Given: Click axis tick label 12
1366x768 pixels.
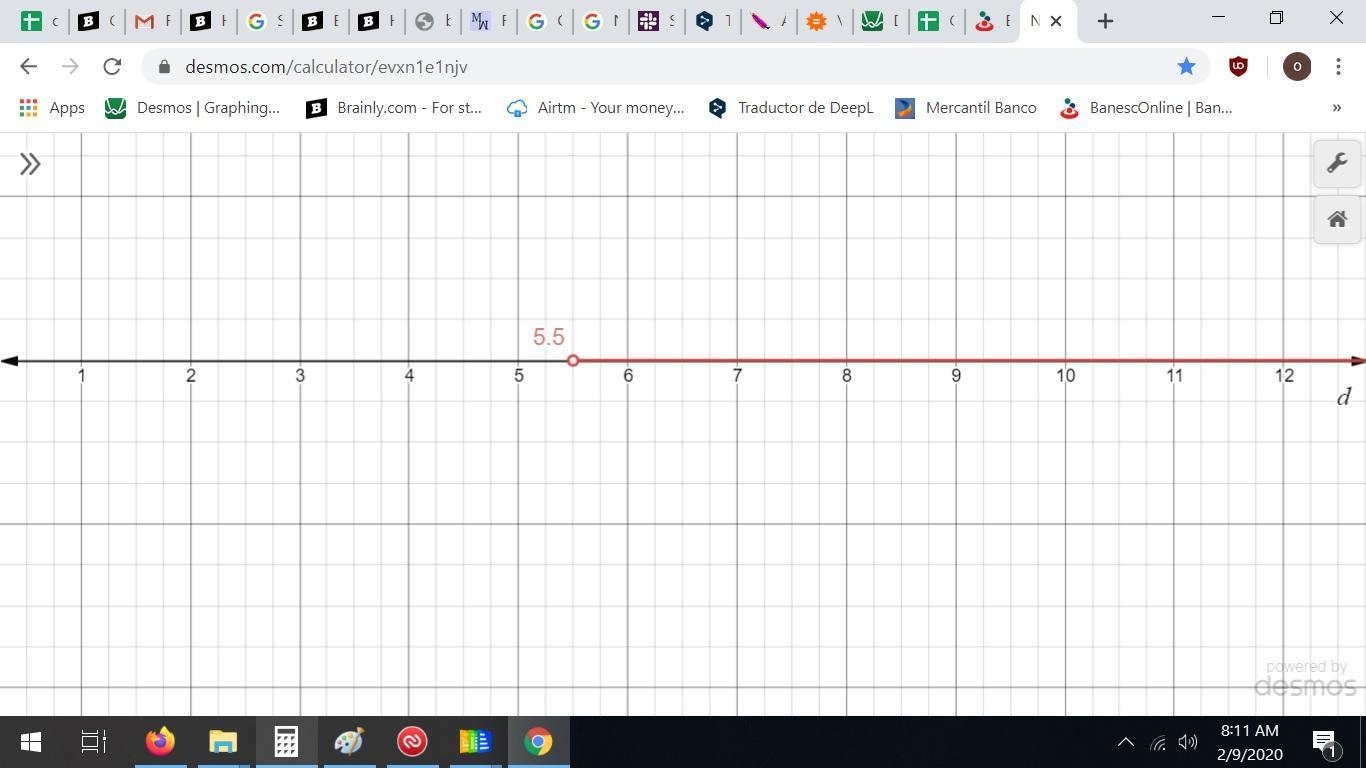Looking at the screenshot, I should tap(1284, 376).
